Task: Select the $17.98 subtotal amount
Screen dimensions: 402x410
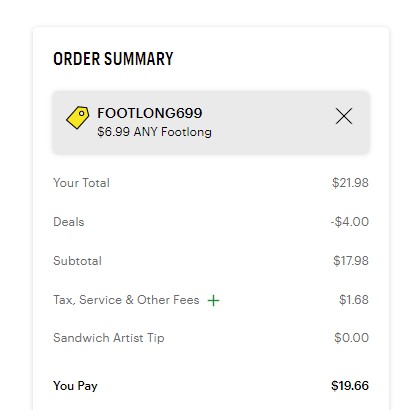Action: 351,261
